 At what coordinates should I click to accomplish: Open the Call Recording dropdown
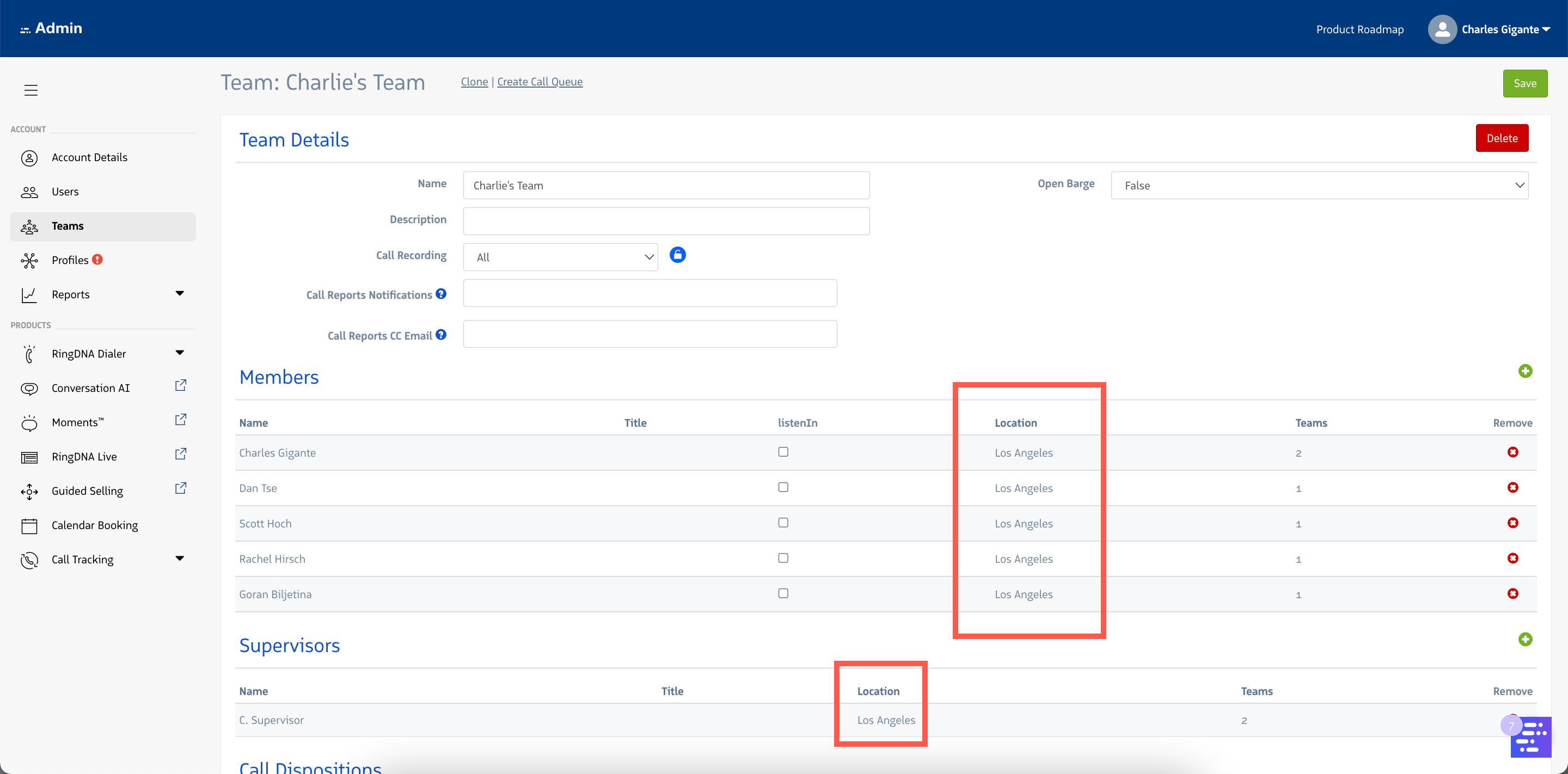tap(560, 257)
